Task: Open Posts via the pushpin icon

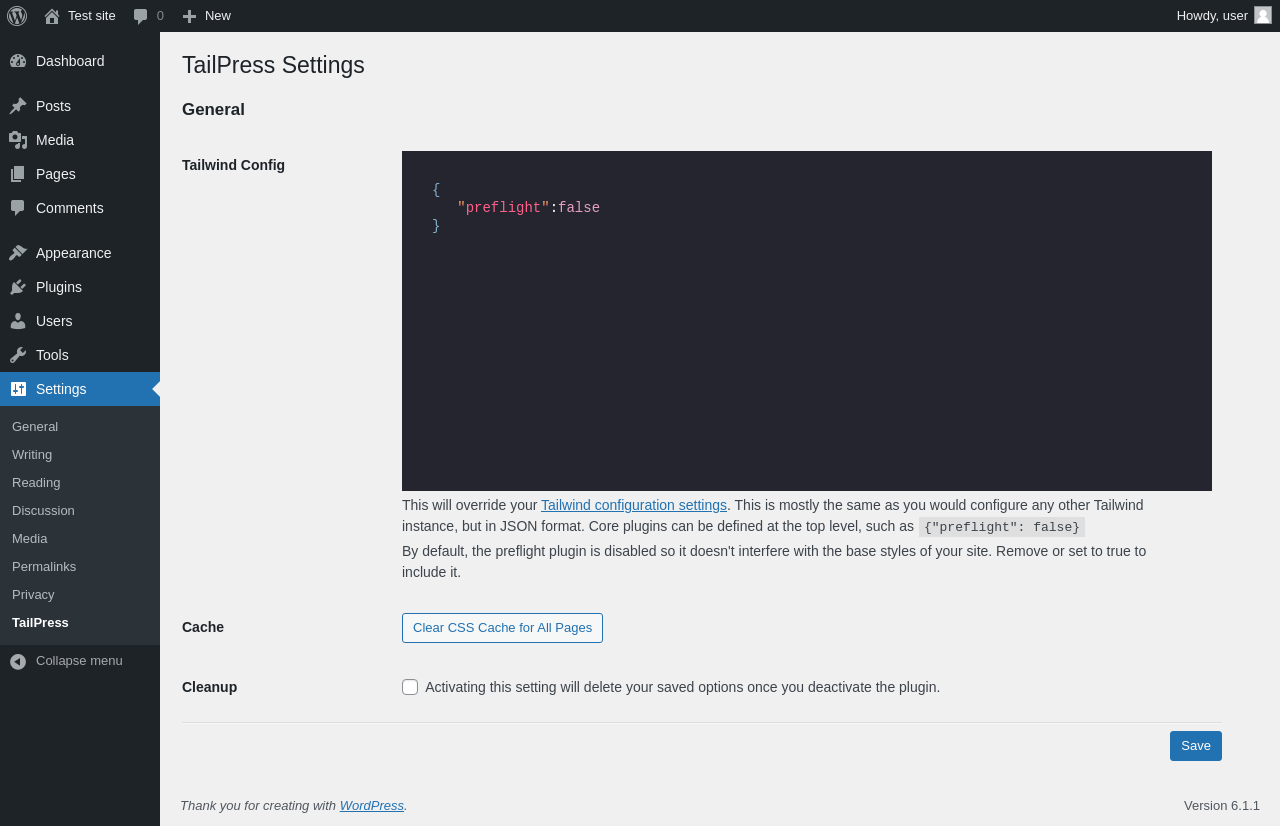Action: [18, 106]
